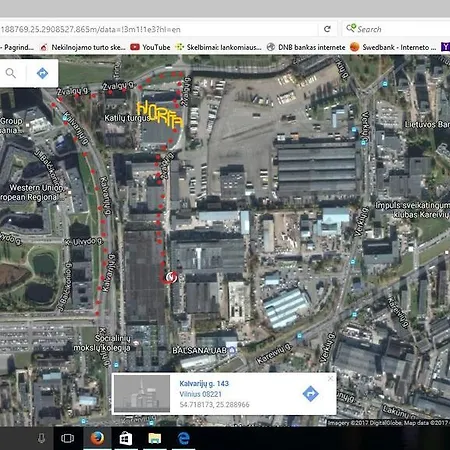Open the Pagrind bookmark

tap(17, 47)
